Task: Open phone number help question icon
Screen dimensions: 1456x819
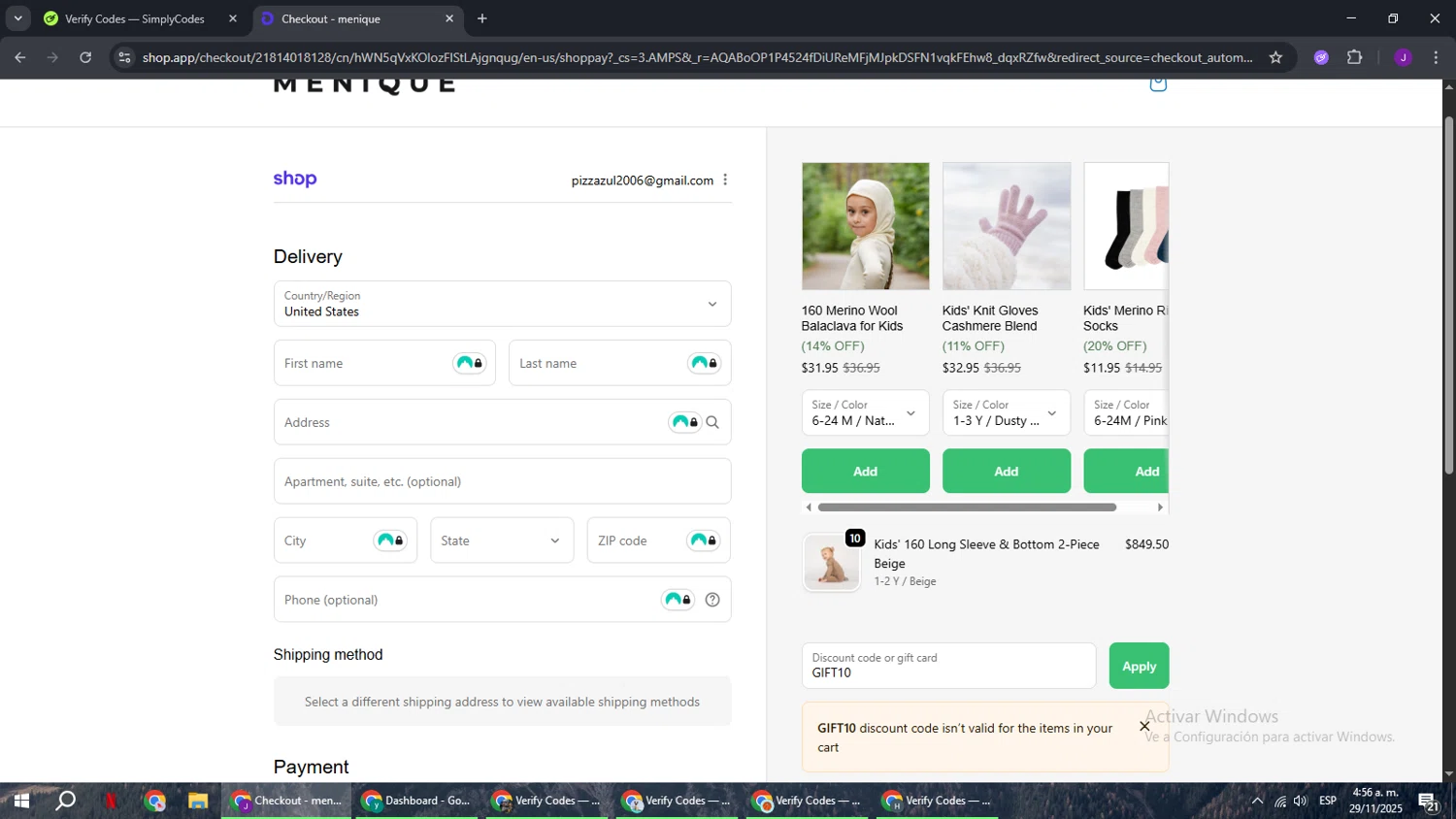Action: (x=712, y=600)
